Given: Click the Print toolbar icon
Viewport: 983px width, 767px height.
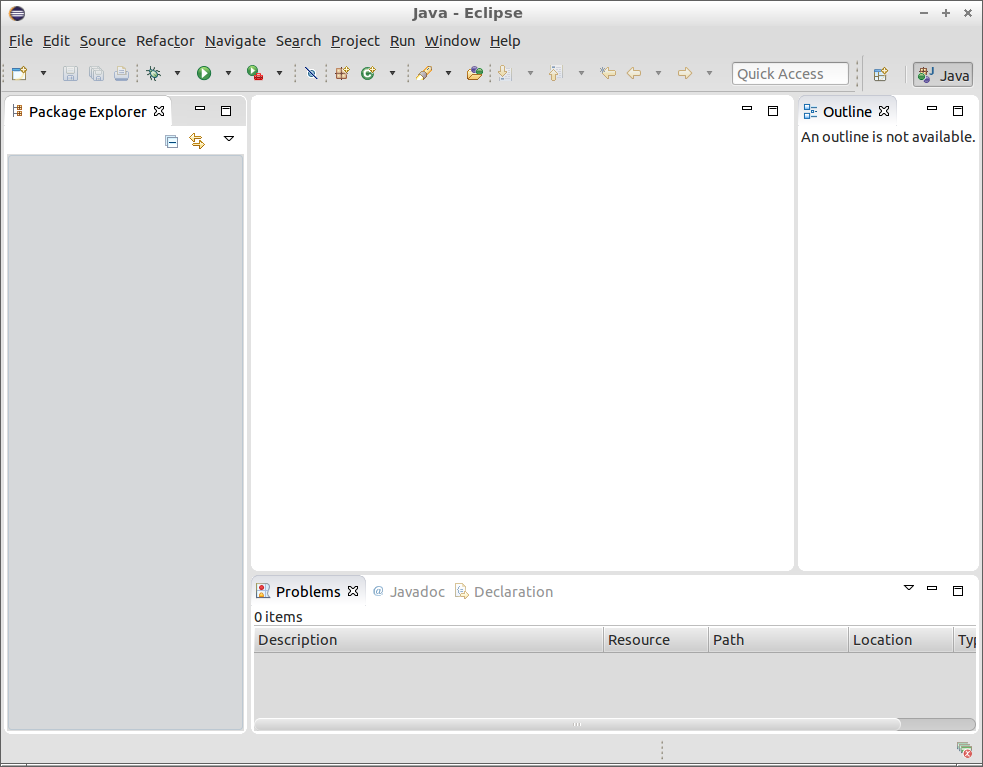Looking at the screenshot, I should pyautogui.click(x=122, y=73).
